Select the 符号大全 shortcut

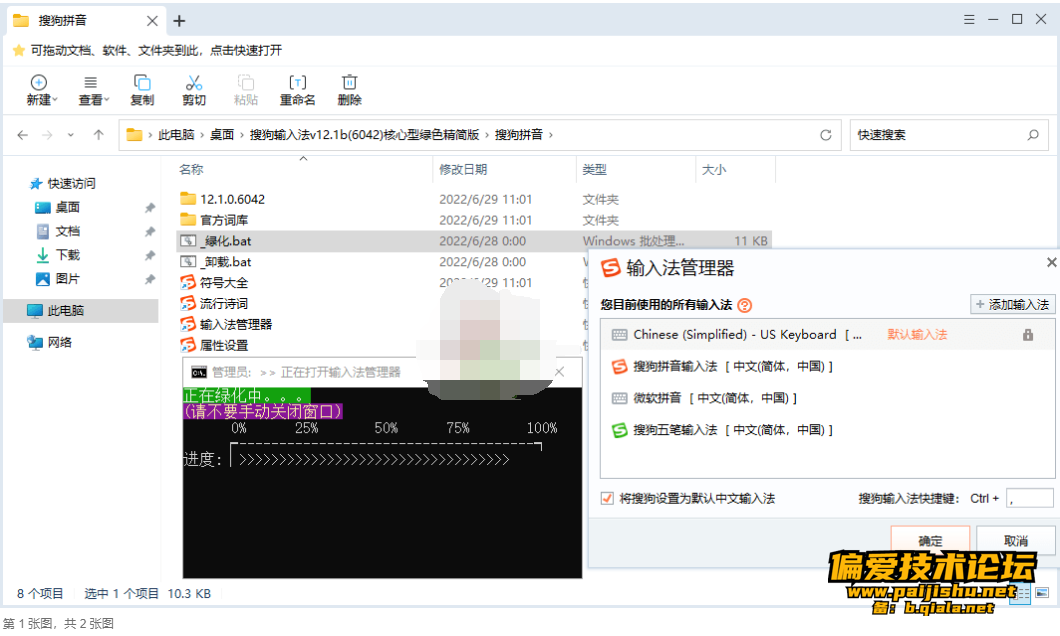click(x=214, y=283)
